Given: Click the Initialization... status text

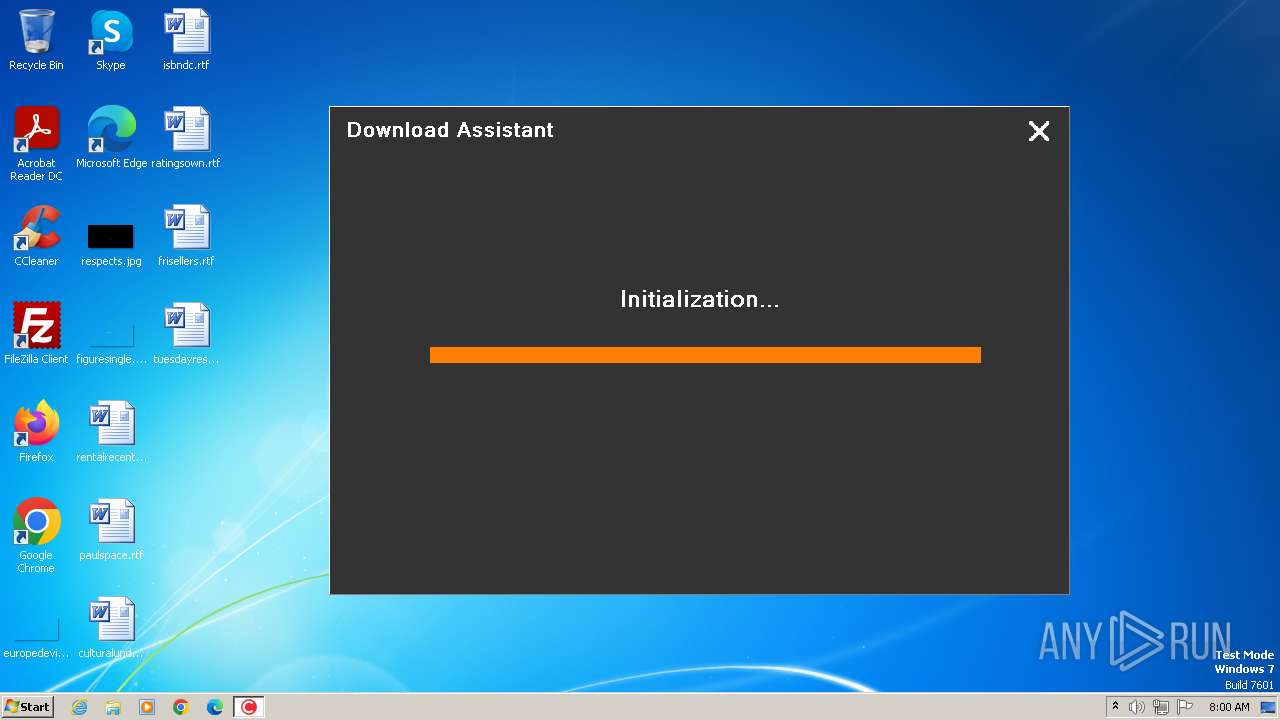Looking at the screenshot, I should pos(700,299).
